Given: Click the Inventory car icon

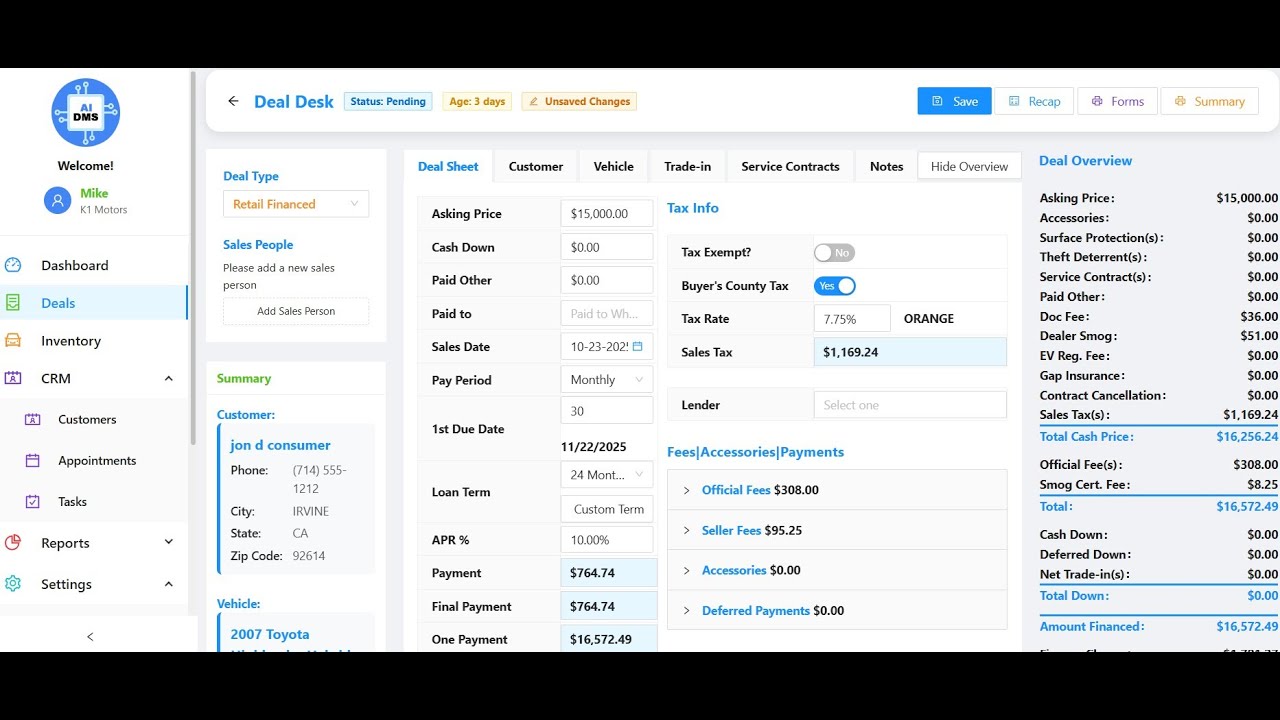Looking at the screenshot, I should [x=13, y=341].
